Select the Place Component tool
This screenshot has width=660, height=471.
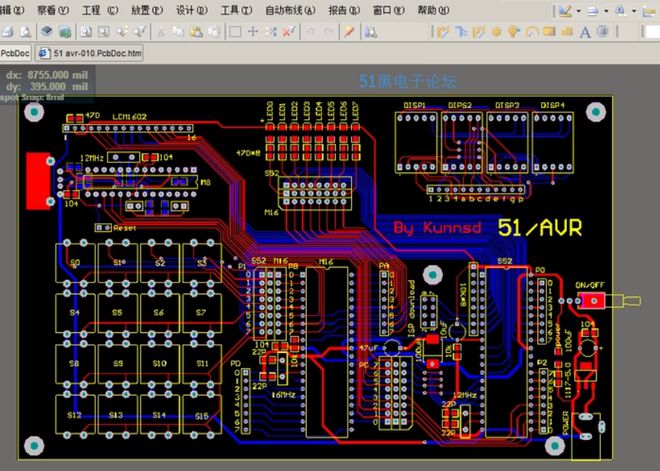(603, 32)
